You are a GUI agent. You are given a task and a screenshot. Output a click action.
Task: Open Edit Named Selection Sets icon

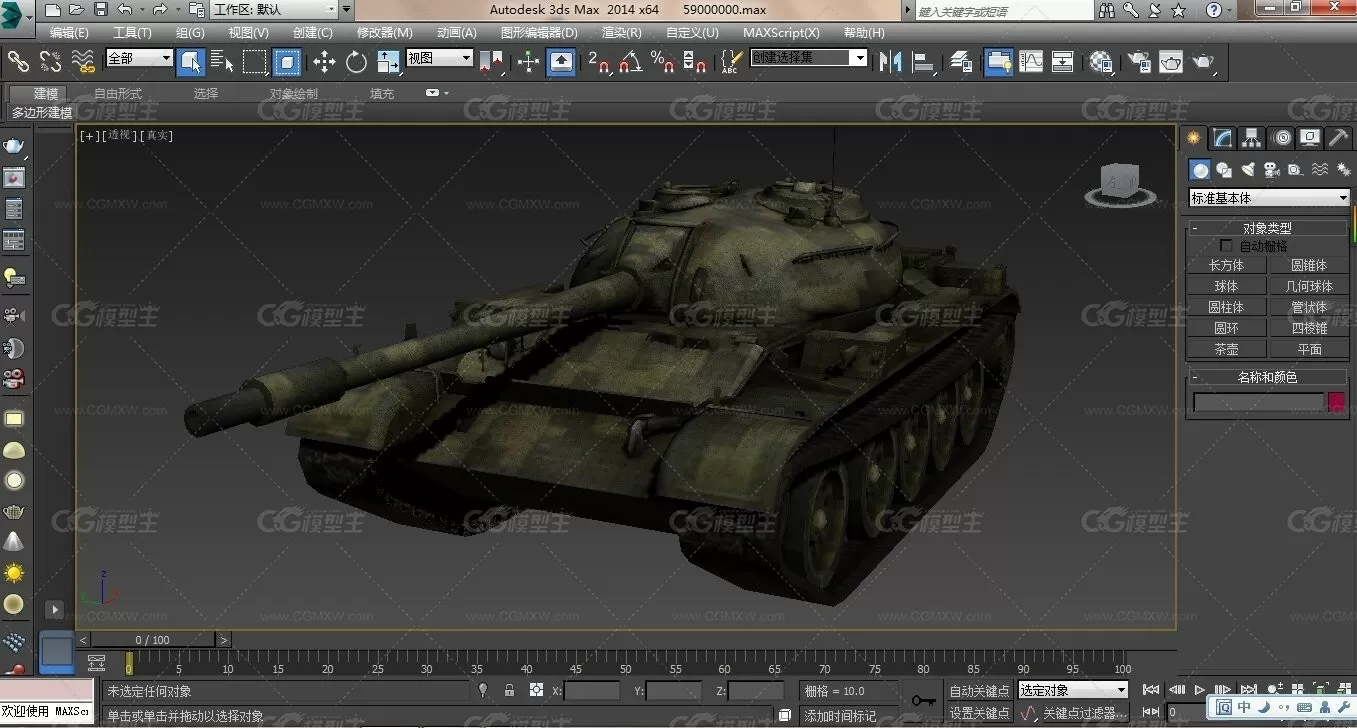731,62
